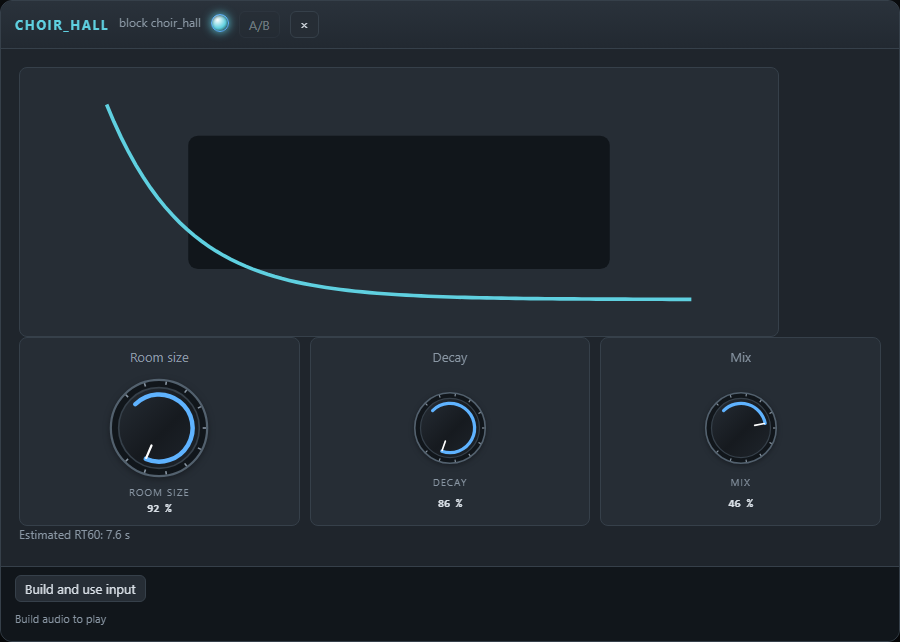Click the 'block choir_hall' label
The height and width of the screenshot is (642, 900).
pyautogui.click(x=160, y=24)
